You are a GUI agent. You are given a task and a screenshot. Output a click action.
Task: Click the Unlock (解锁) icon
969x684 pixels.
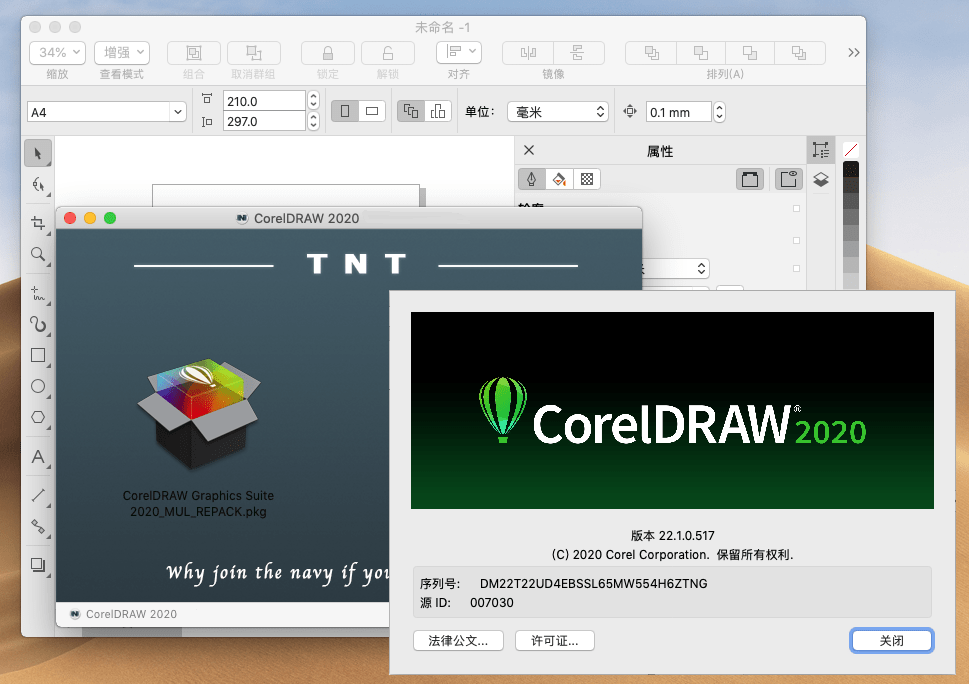click(387, 53)
